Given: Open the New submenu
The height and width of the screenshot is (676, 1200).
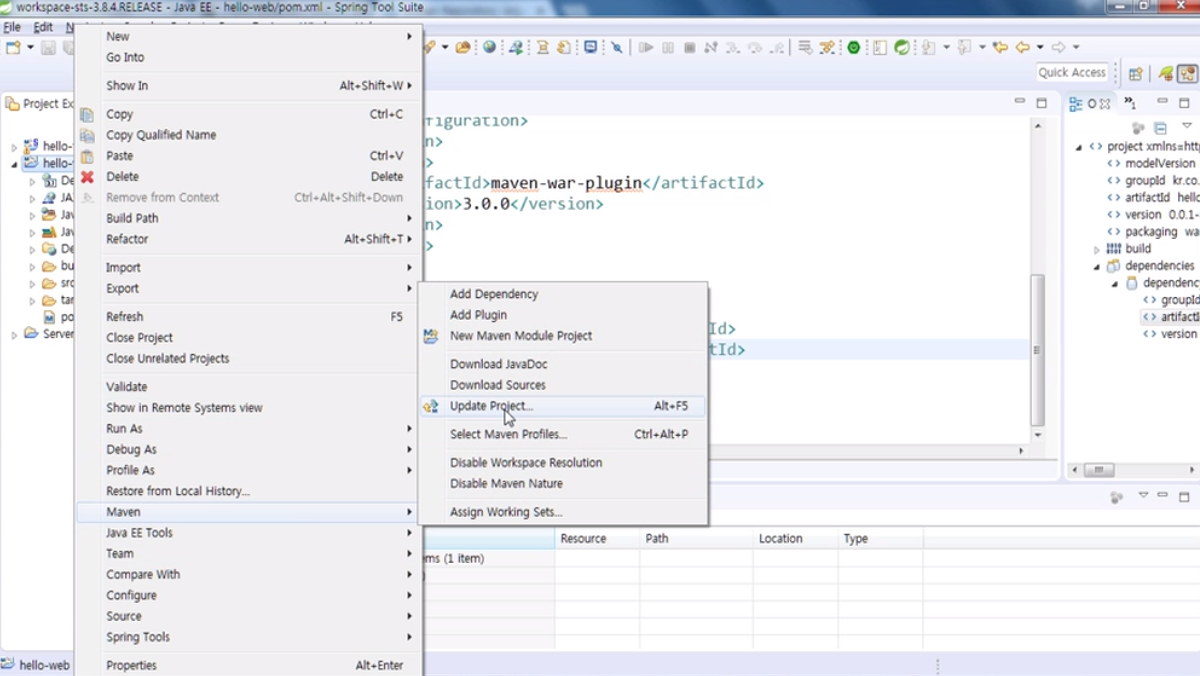Looking at the screenshot, I should pos(250,36).
